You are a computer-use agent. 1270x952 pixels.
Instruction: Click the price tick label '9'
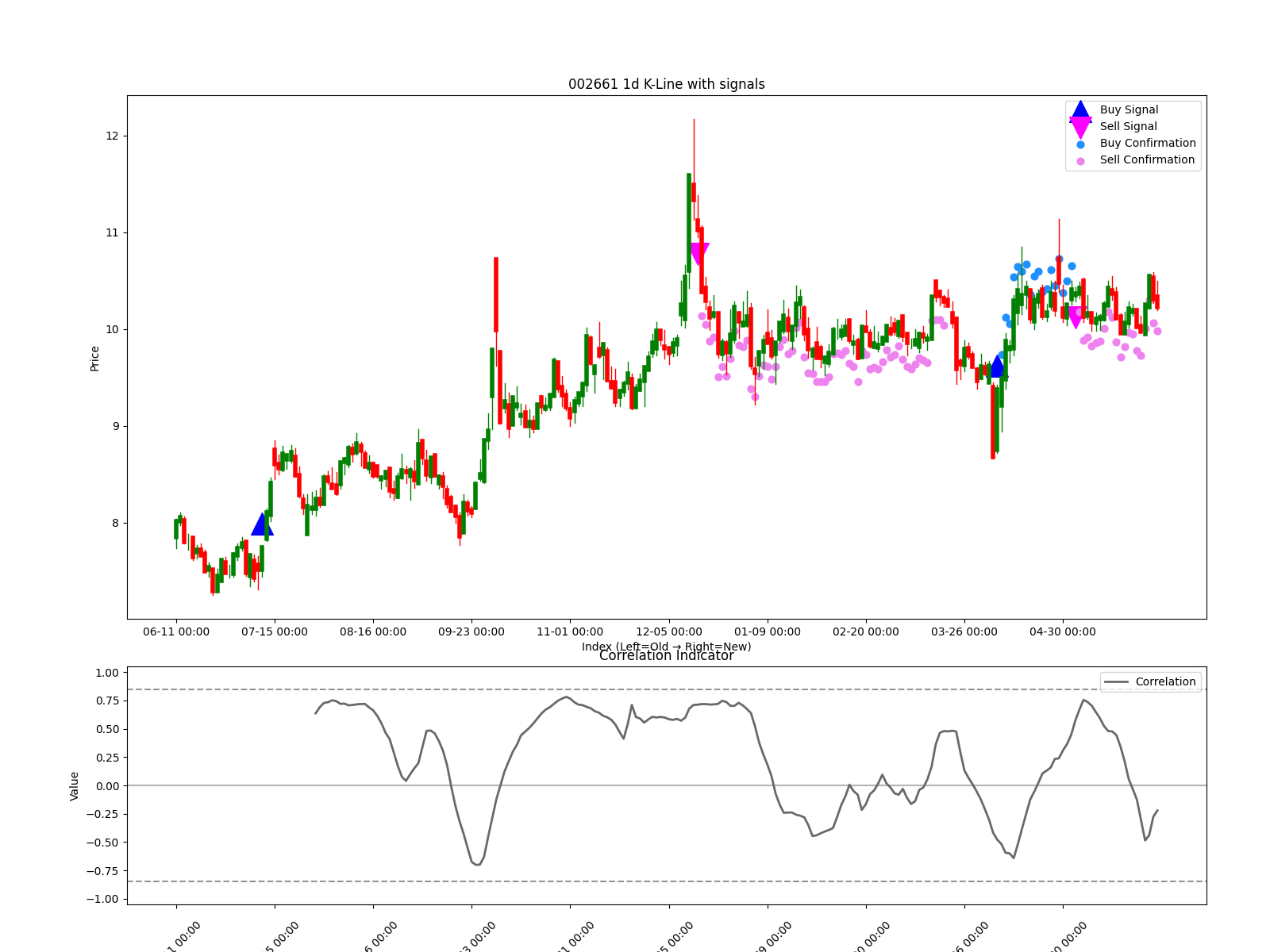pyautogui.click(x=115, y=427)
